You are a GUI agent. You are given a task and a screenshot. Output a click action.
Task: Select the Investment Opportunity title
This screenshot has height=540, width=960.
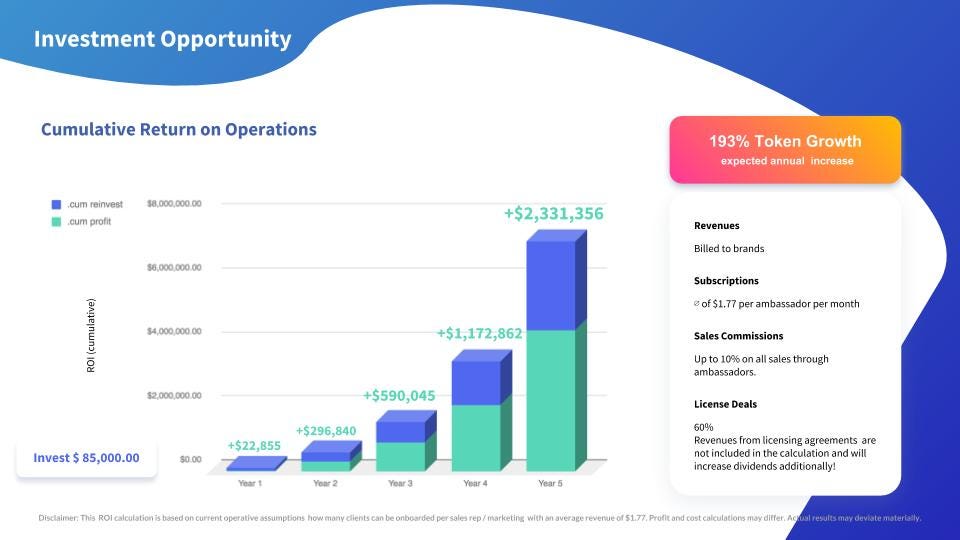pos(162,39)
